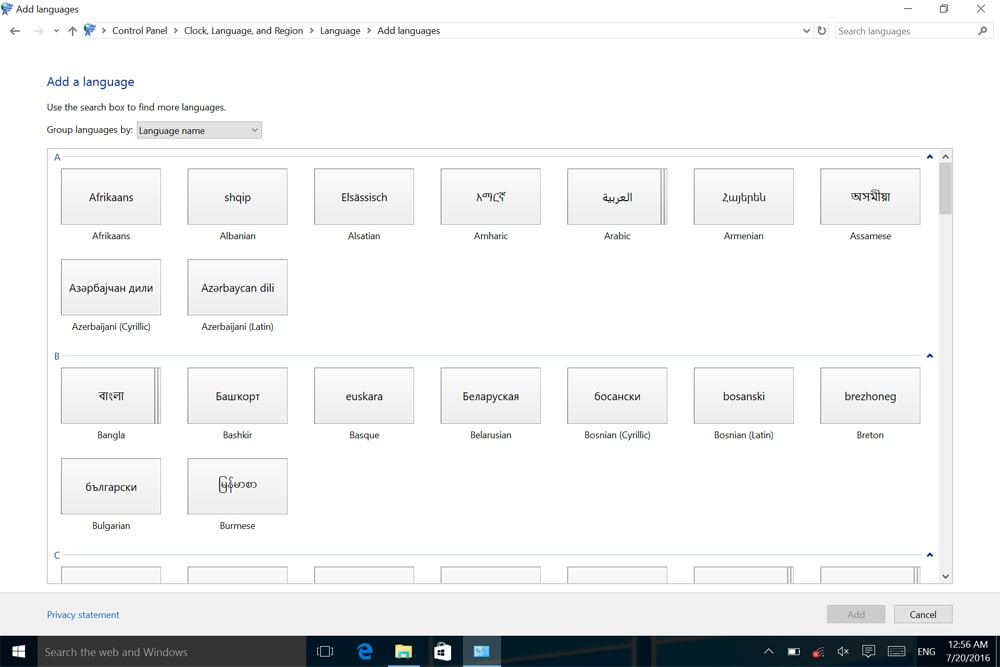Viewport: 1000px width, 667px height.
Task: Click the language list vertical scrollbar thumb
Action: [945, 188]
